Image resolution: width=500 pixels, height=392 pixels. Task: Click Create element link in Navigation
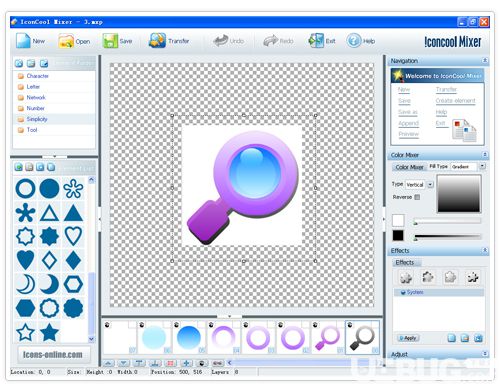(x=455, y=100)
